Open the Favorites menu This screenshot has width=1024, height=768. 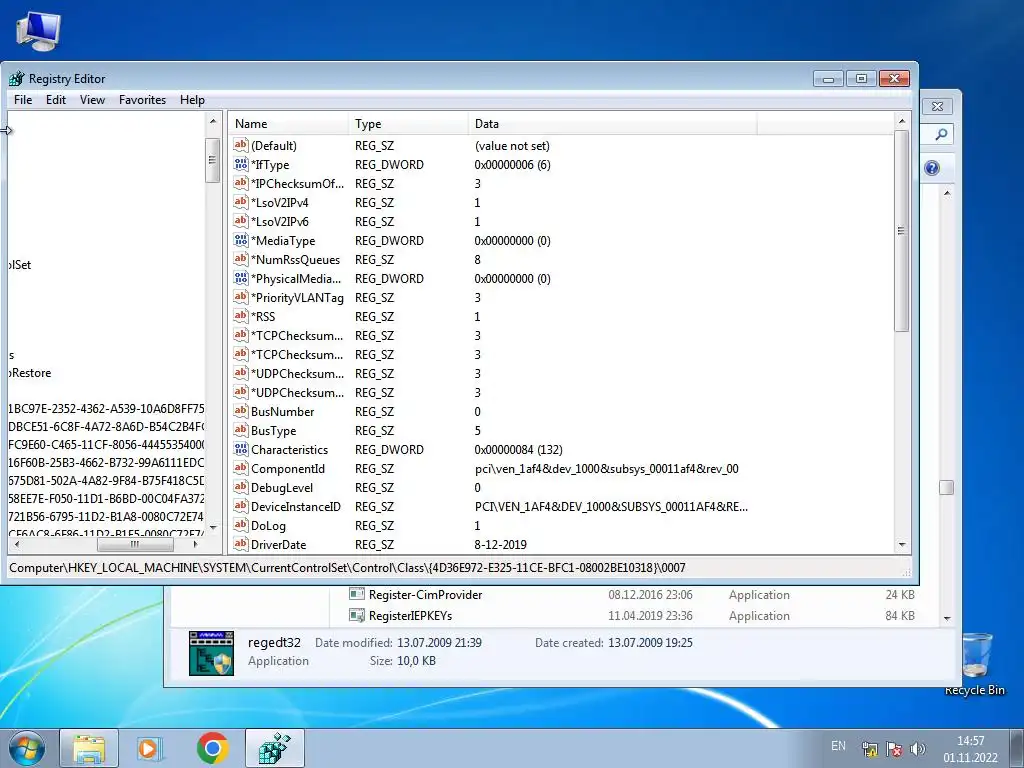point(142,100)
